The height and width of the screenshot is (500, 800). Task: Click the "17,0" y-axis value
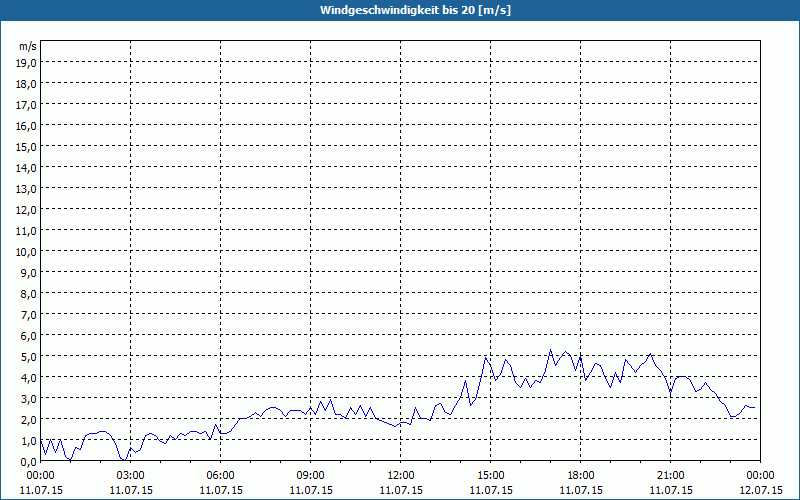tap(27, 105)
